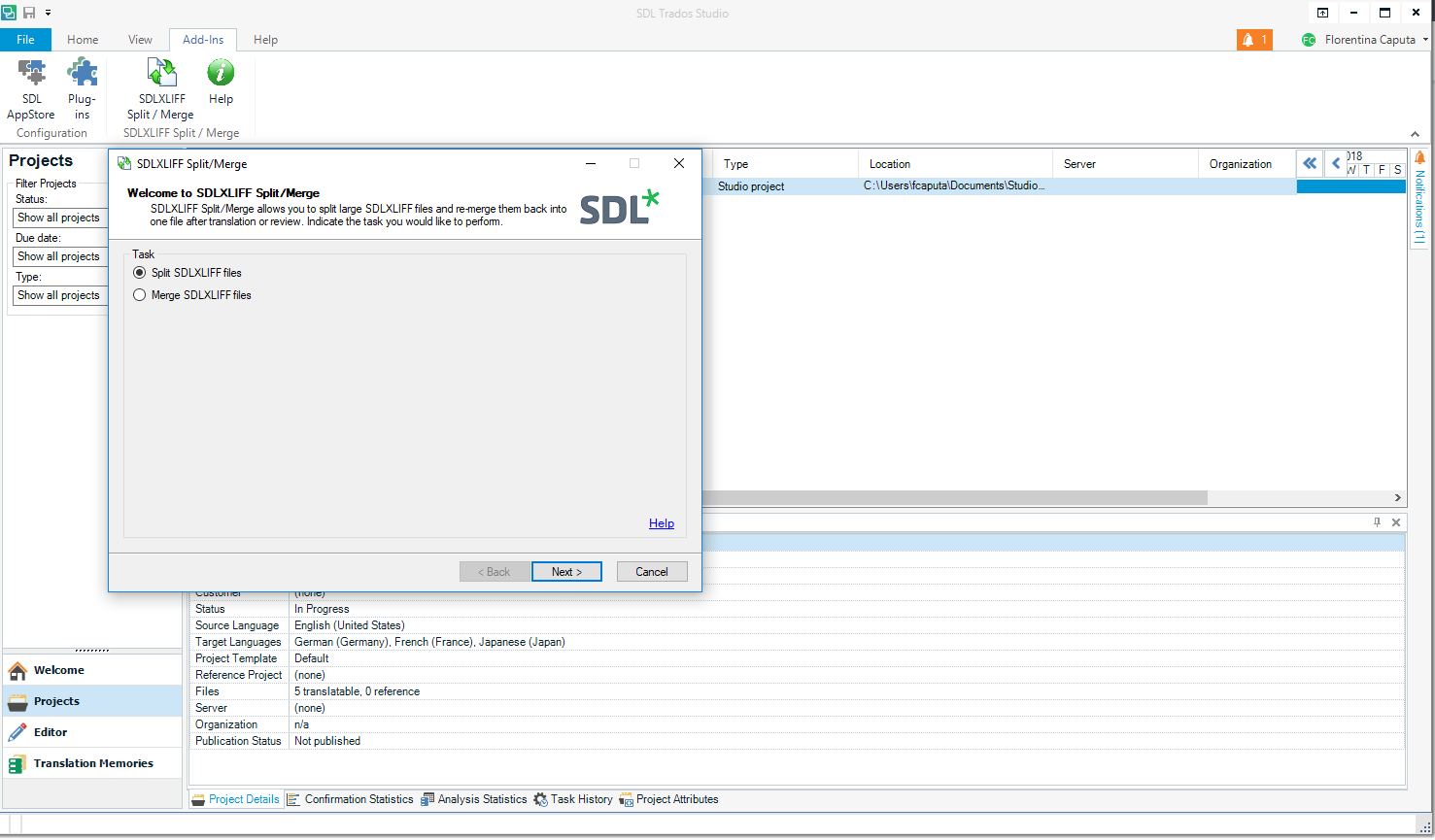Viewport: 1435px width, 840px height.
Task: Open Status filter dropdown
Action: [59, 218]
